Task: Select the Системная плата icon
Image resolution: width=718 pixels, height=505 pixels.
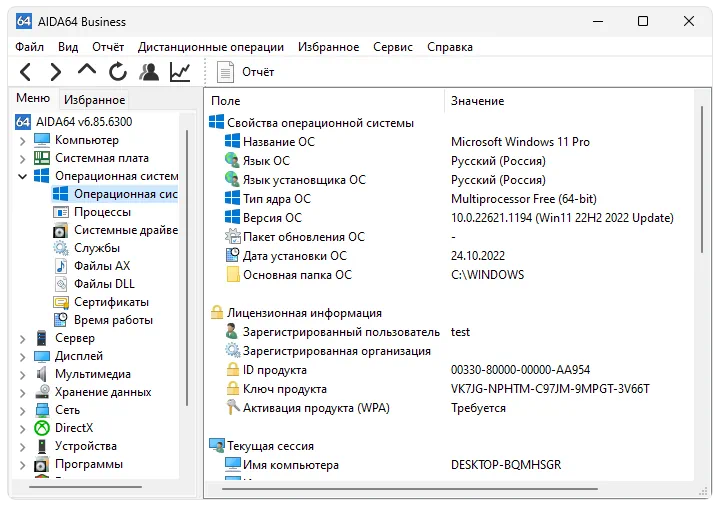Action: coord(42,158)
